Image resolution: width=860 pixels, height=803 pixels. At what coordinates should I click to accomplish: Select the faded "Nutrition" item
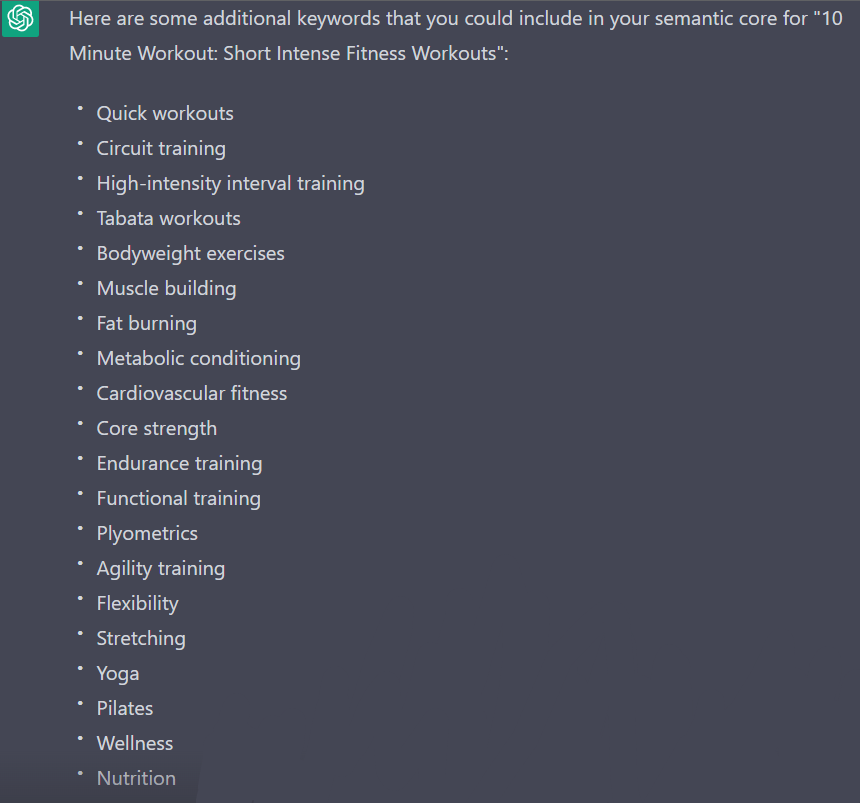[x=136, y=778]
